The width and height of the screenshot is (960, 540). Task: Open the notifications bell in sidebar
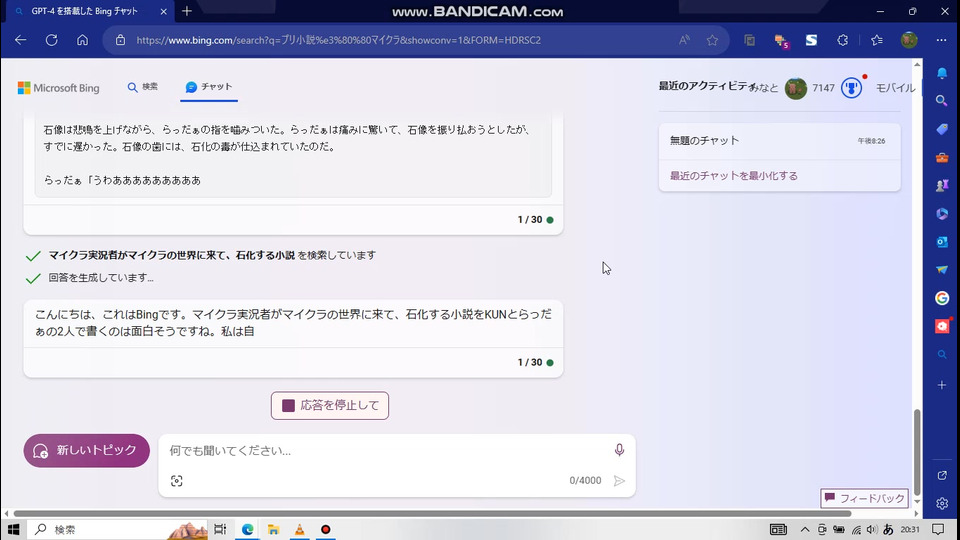coord(941,73)
